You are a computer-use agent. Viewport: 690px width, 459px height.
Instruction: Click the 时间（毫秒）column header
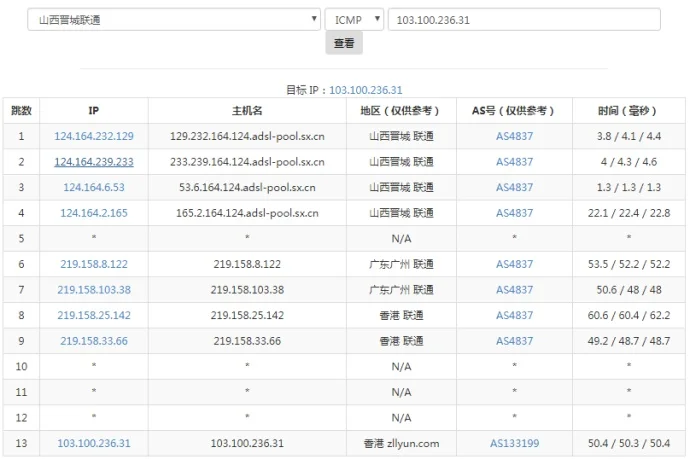click(x=629, y=110)
